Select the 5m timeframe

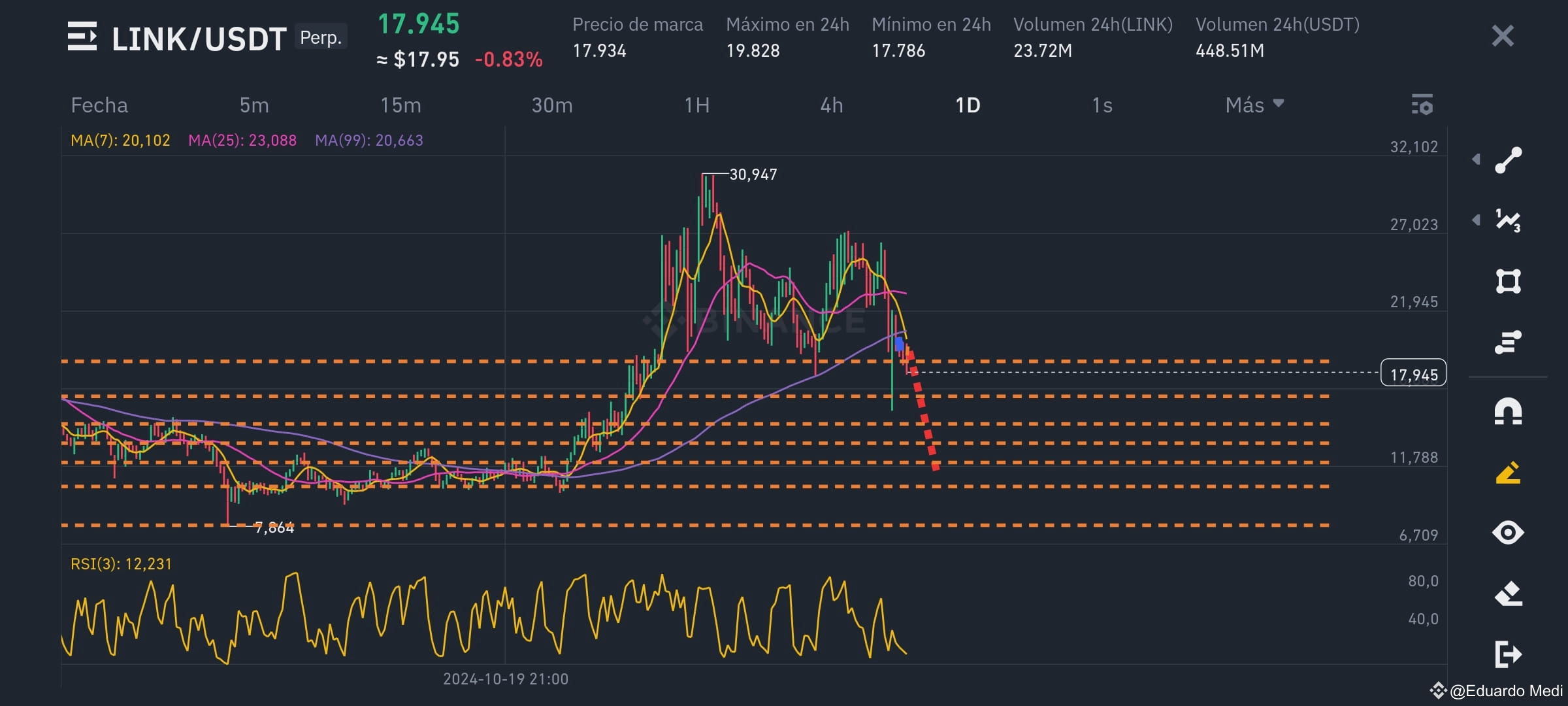pos(254,105)
